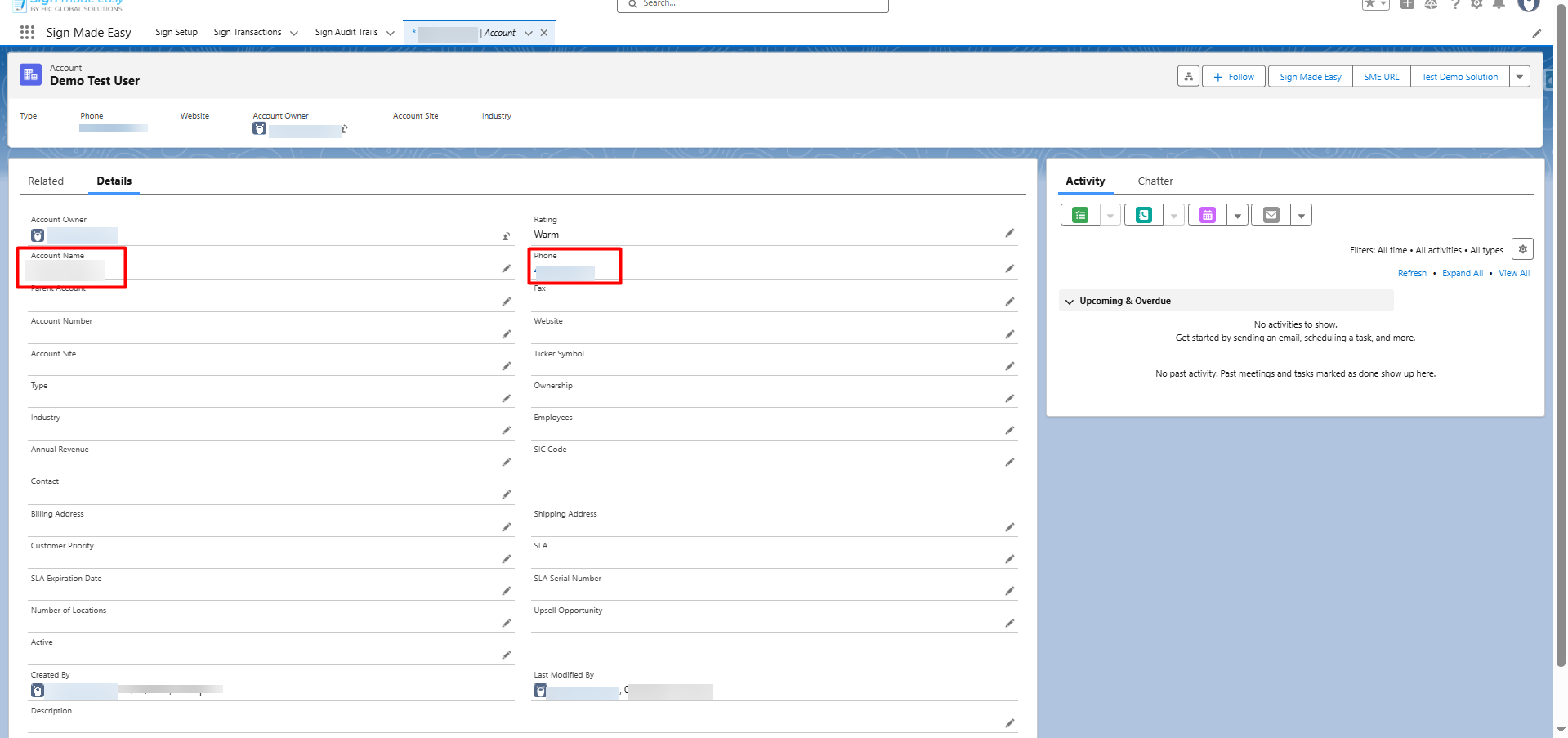Screen dimensions: 1568x738
Task: Edit the Rating field pencil icon
Action: 1009,234
